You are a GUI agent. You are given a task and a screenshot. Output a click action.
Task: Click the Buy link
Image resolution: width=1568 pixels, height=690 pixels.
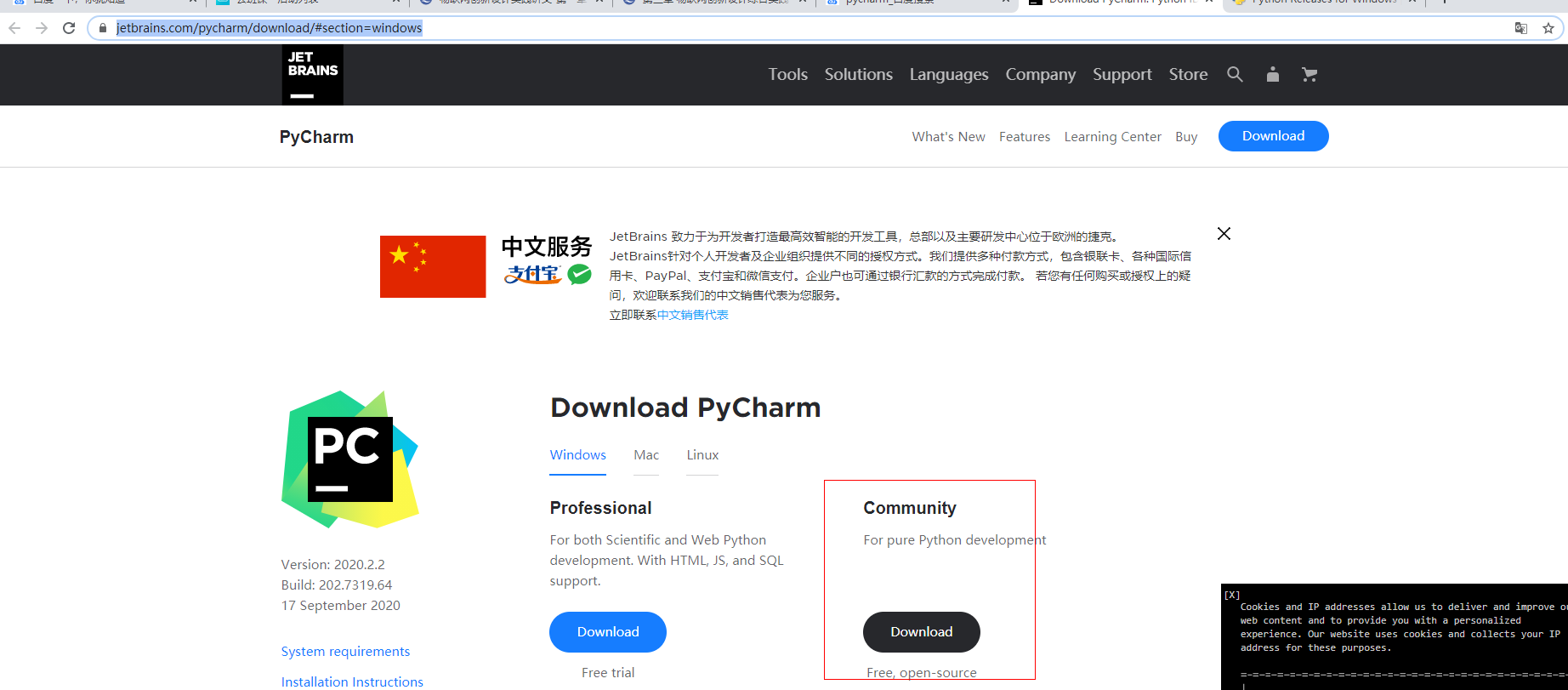(1186, 136)
